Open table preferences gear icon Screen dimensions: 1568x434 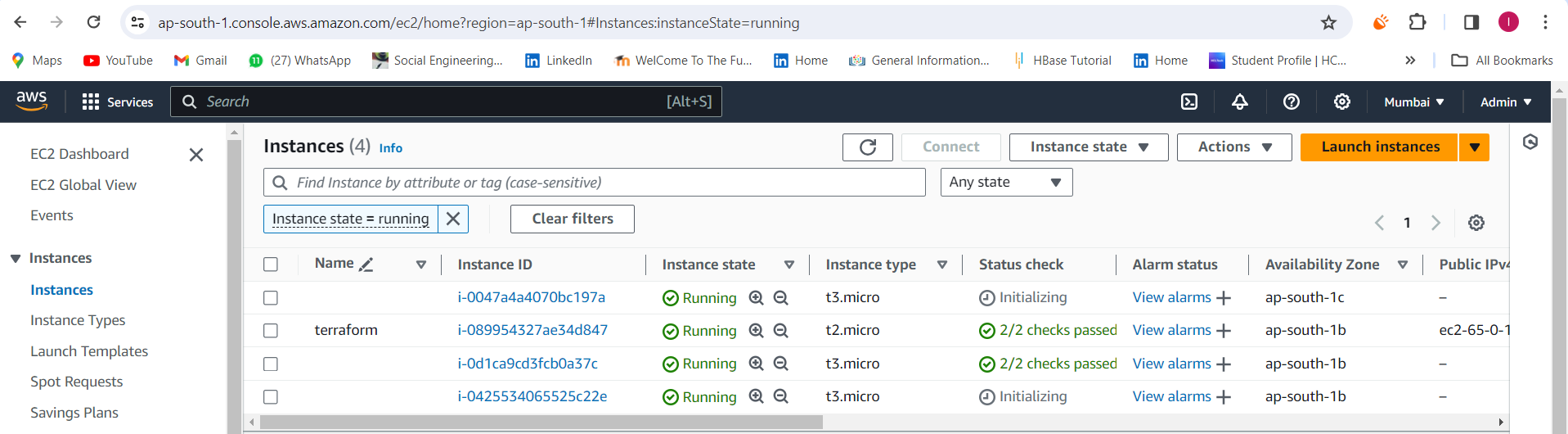point(1476,223)
